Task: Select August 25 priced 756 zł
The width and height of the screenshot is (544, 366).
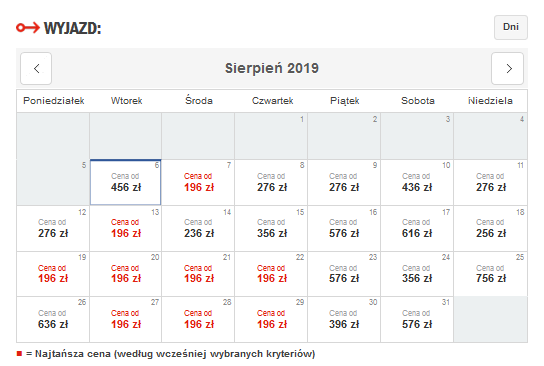Action: (x=490, y=274)
